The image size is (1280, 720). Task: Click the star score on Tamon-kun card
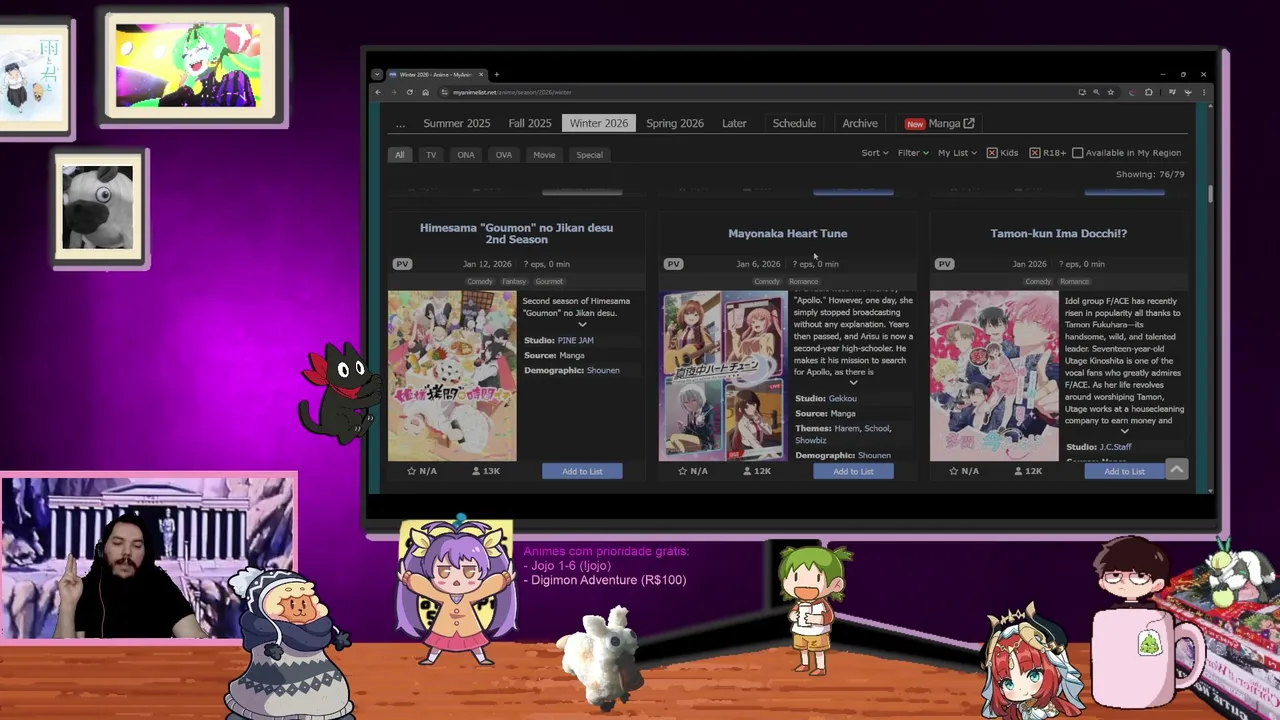point(964,471)
